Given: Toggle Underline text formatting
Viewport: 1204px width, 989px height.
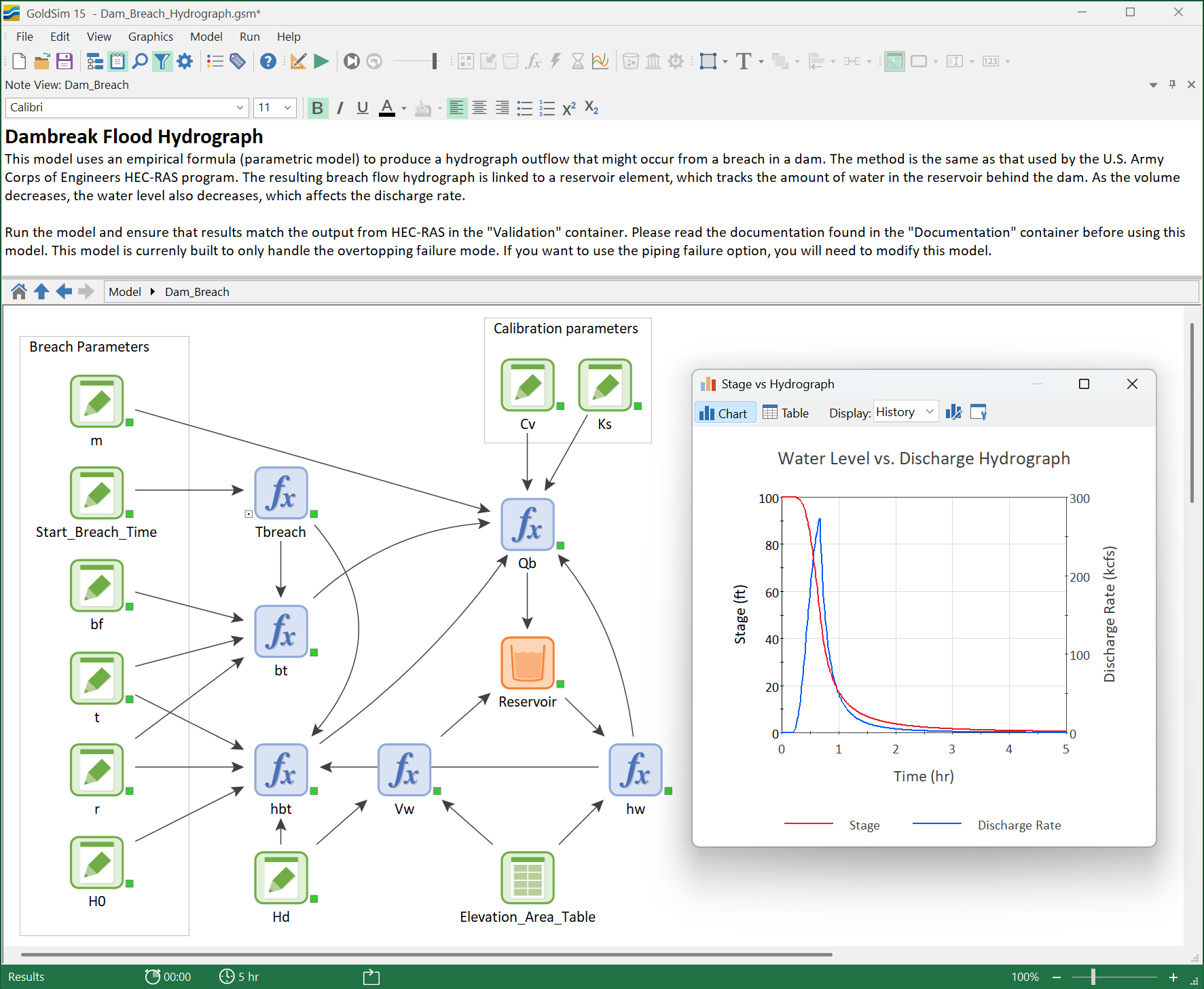Looking at the screenshot, I should tap(363, 108).
